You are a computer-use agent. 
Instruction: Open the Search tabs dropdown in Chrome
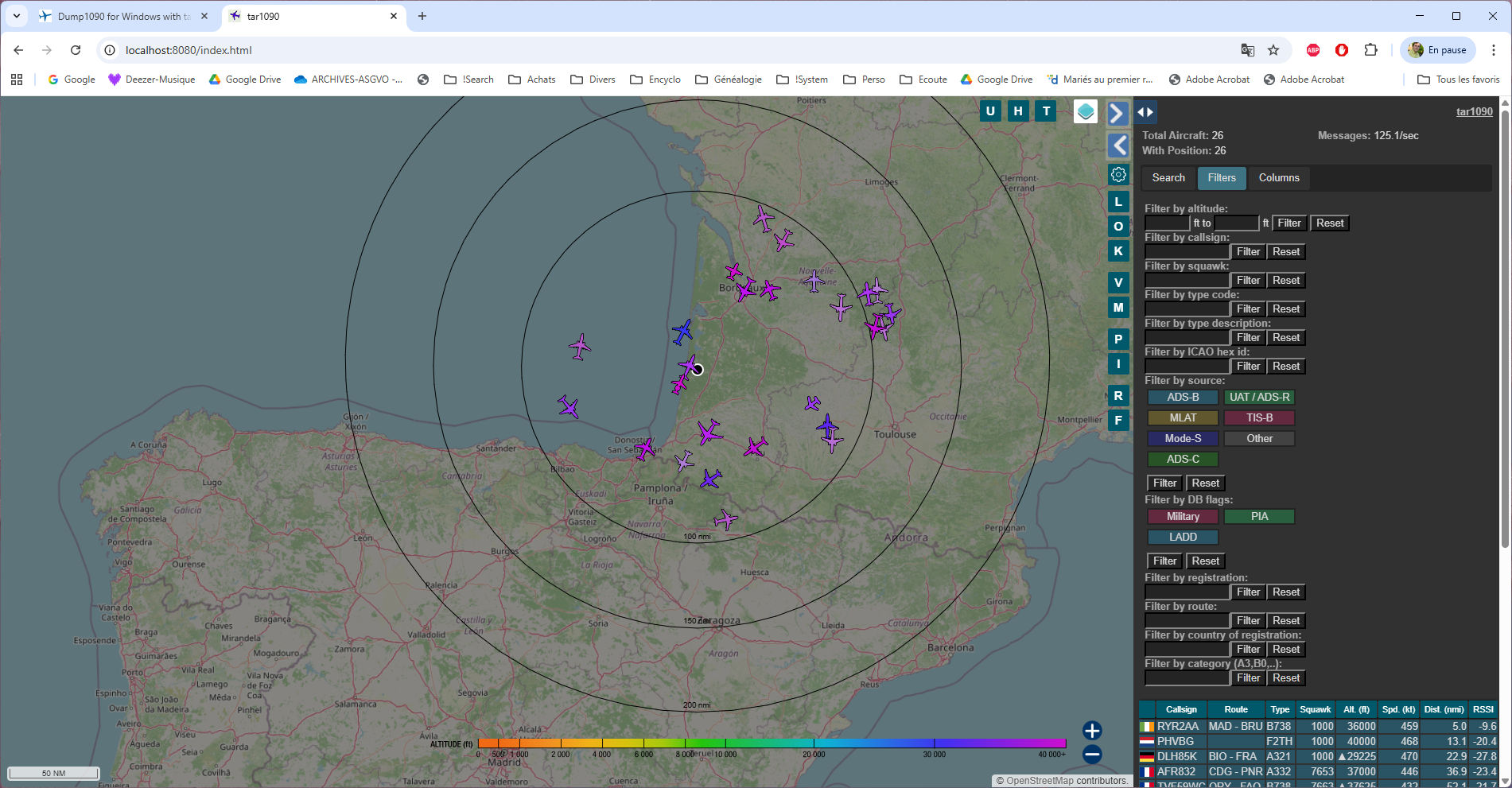[17, 16]
